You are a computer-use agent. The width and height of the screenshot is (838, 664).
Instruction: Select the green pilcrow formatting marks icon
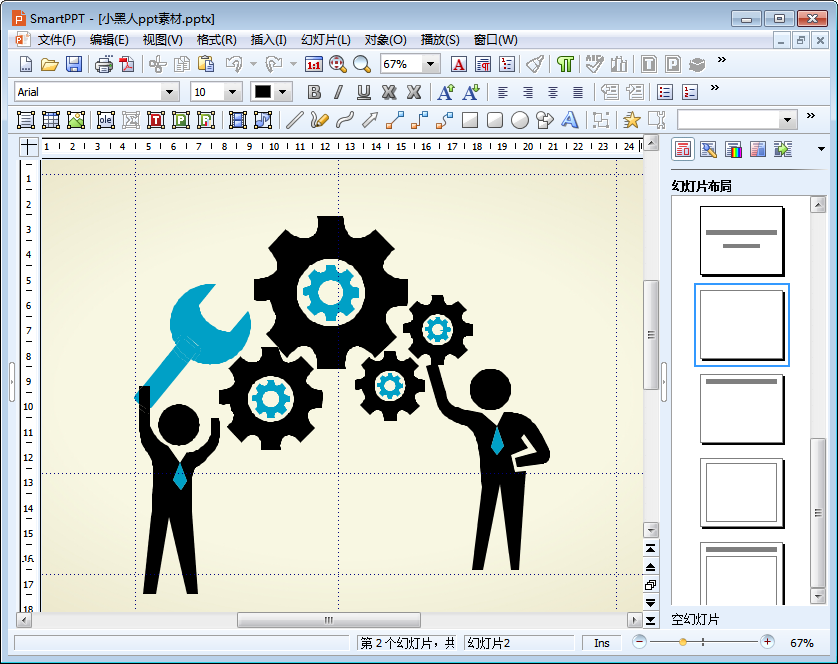coord(565,64)
